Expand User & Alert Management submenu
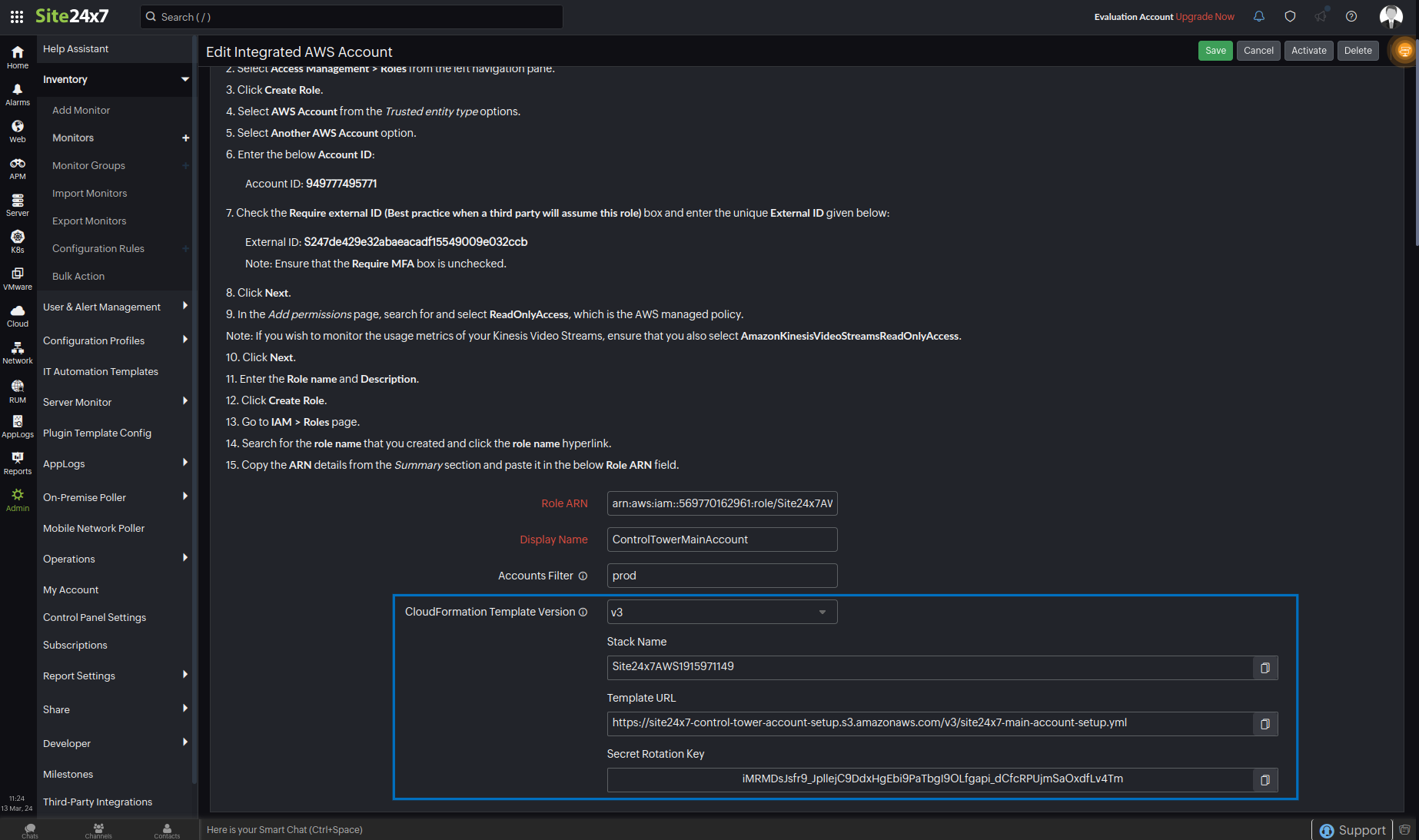Viewport: 1419px width, 840px height. tap(184, 307)
